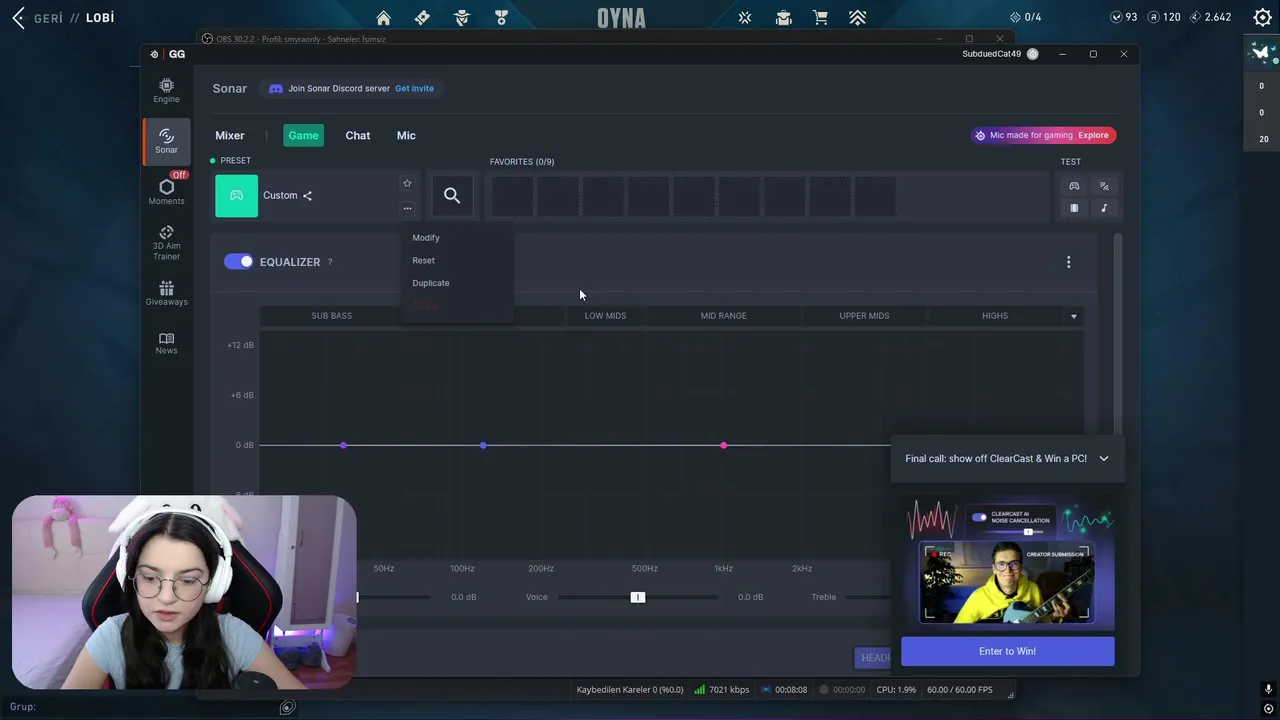Open the Valorant battlepass ticket icon
The width and height of the screenshot is (1280, 720).
click(x=422, y=17)
